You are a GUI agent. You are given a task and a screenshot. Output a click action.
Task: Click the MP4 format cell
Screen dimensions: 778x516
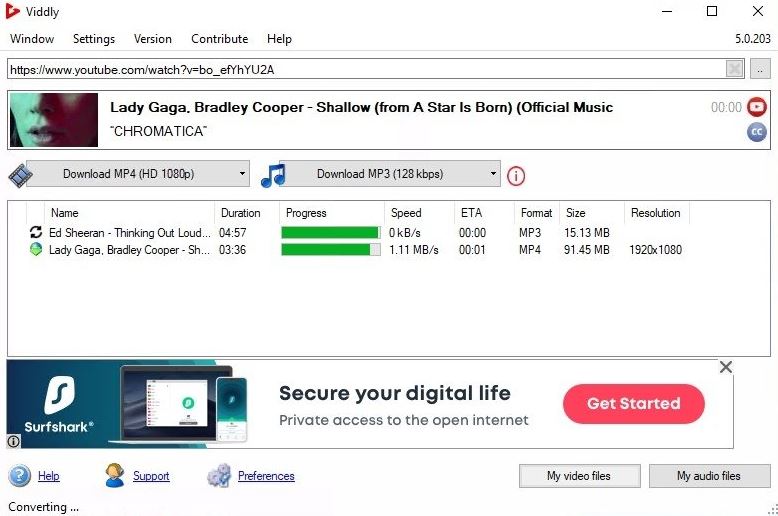pyautogui.click(x=530, y=250)
